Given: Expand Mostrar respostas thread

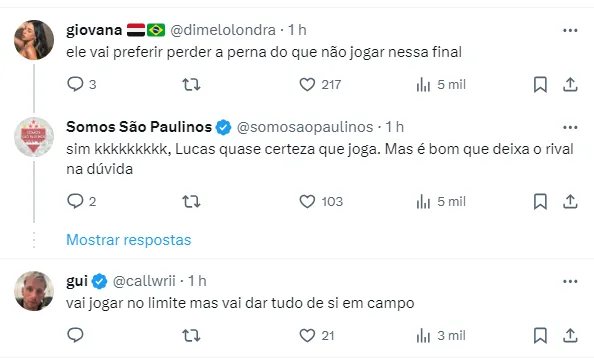Looking at the screenshot, I should point(129,240).
